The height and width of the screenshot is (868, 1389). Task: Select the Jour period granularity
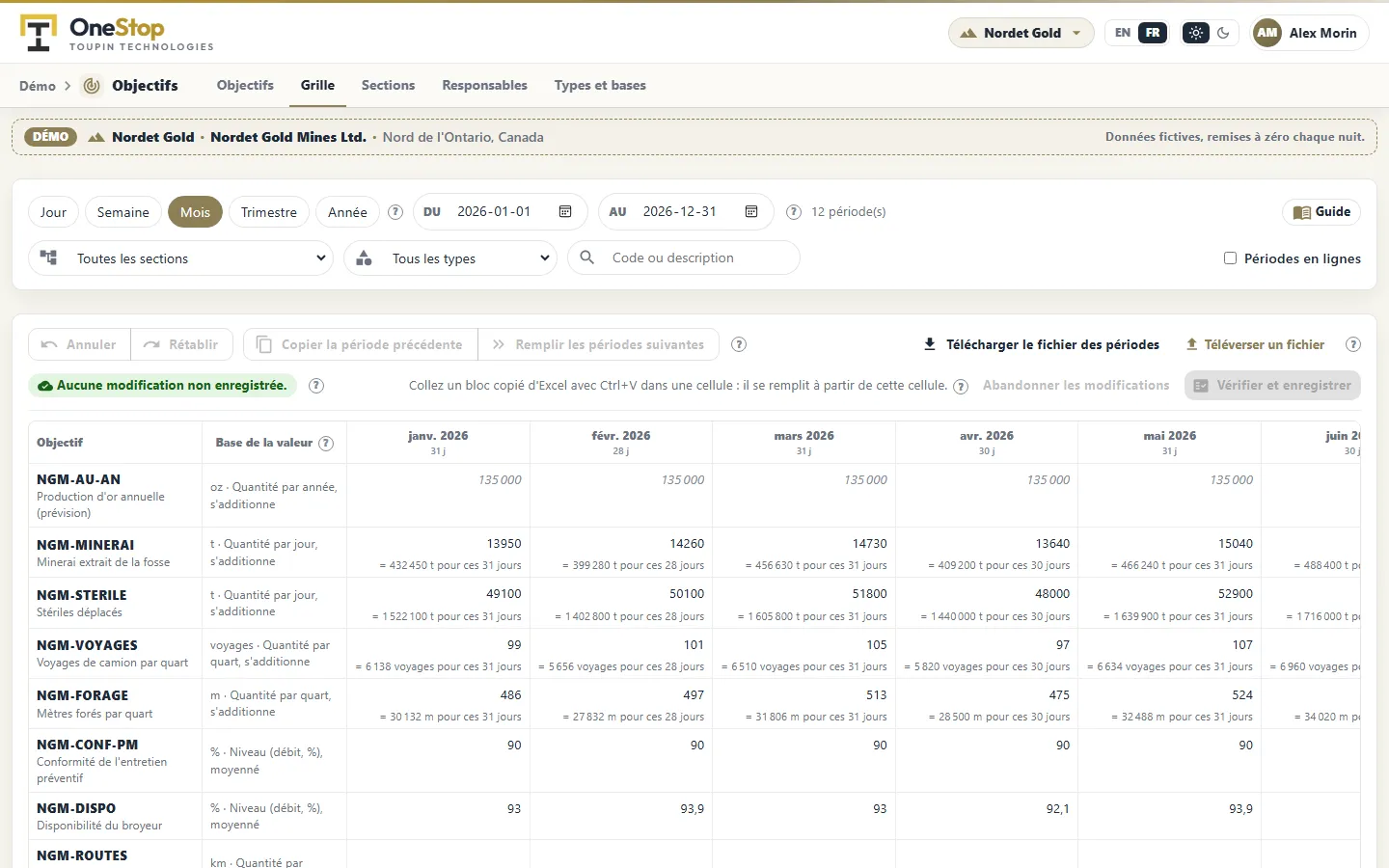(54, 212)
